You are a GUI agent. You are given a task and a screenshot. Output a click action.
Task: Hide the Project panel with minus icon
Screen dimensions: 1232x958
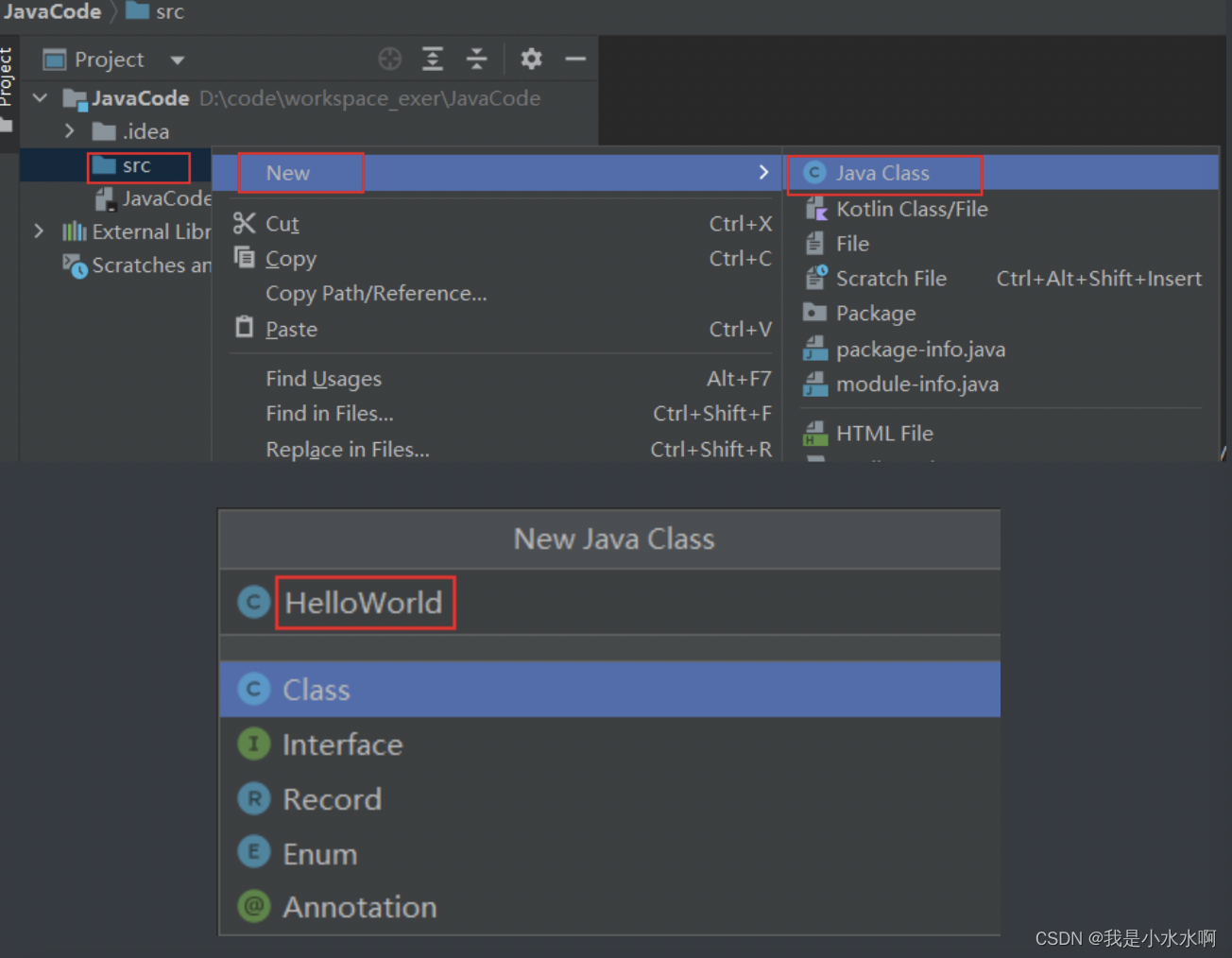(x=575, y=60)
